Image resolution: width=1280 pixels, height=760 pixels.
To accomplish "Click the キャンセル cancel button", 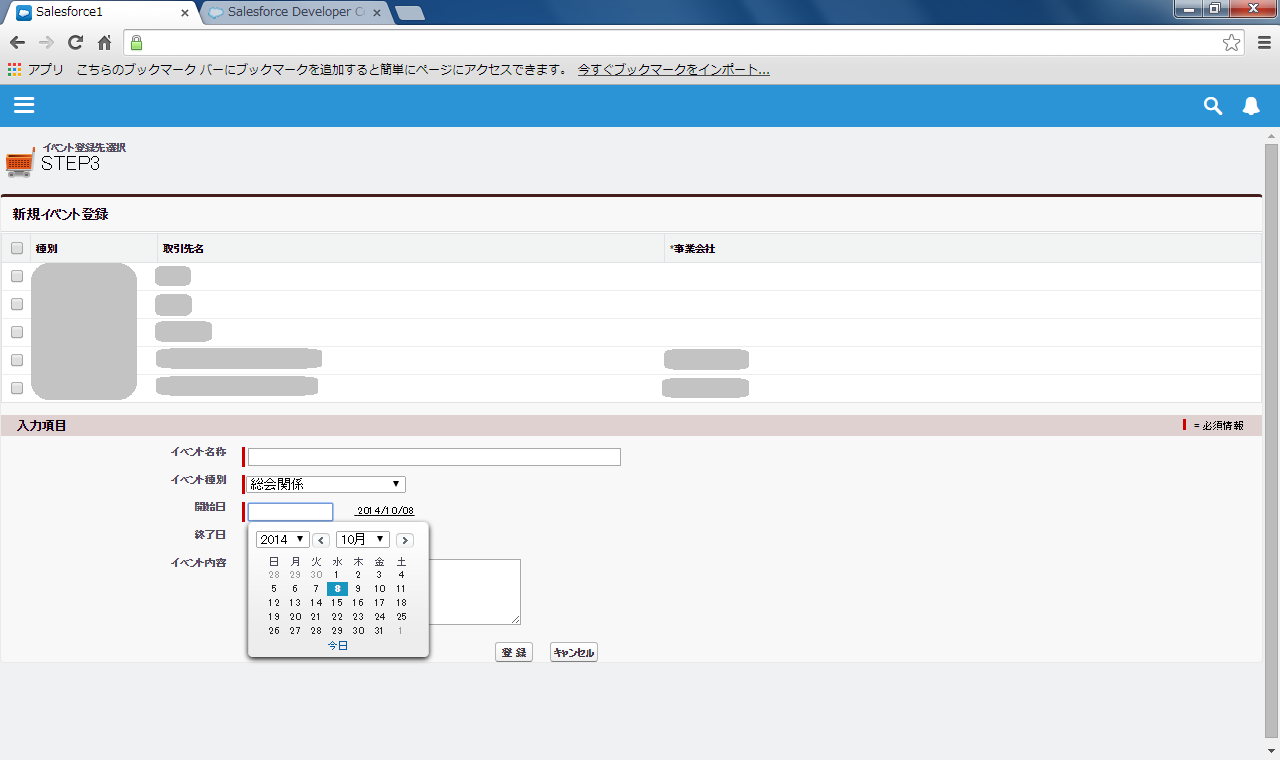I will (x=574, y=653).
